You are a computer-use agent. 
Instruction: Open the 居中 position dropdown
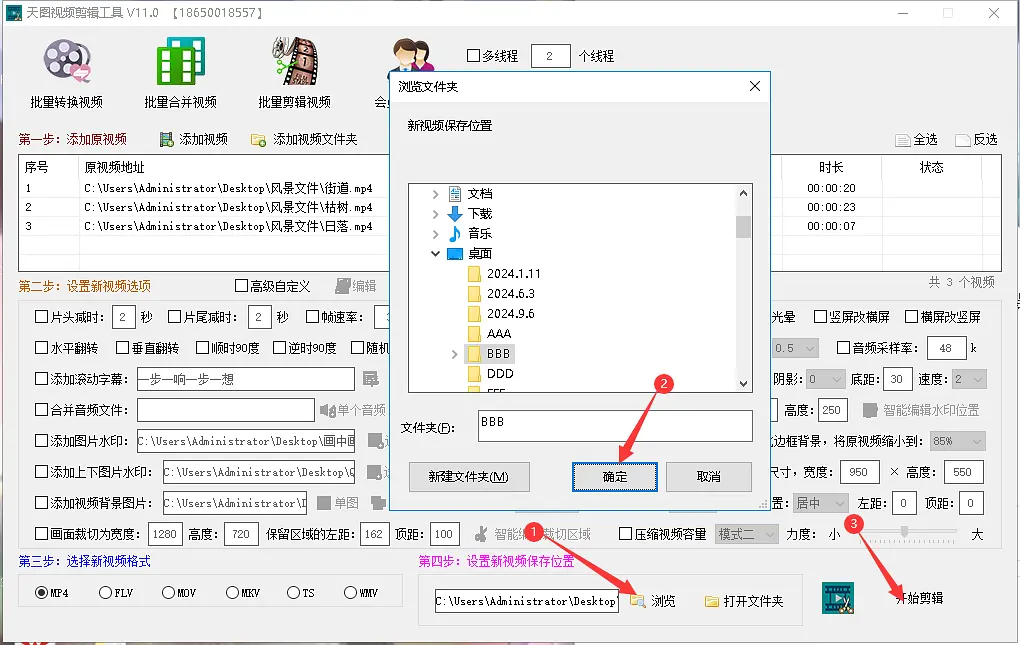click(820, 503)
